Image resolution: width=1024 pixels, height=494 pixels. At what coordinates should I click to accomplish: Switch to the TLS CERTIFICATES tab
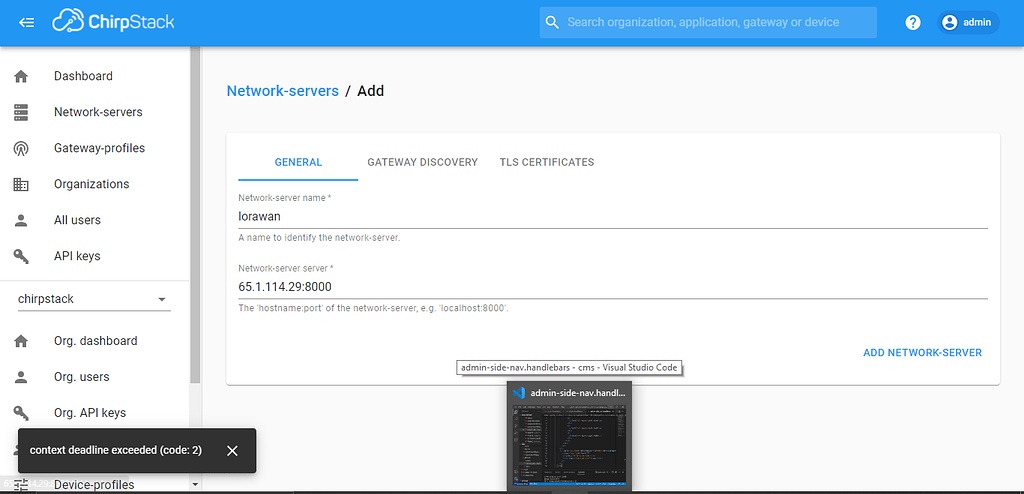tap(547, 162)
